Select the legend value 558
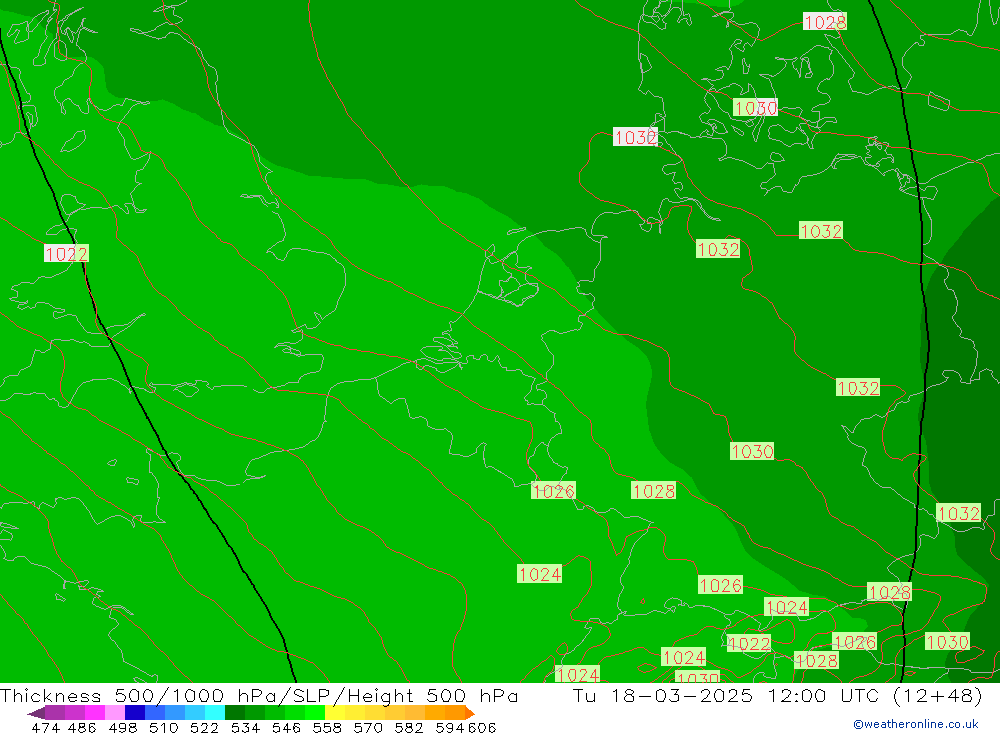Viewport: 1000px width, 733px height. [327, 727]
